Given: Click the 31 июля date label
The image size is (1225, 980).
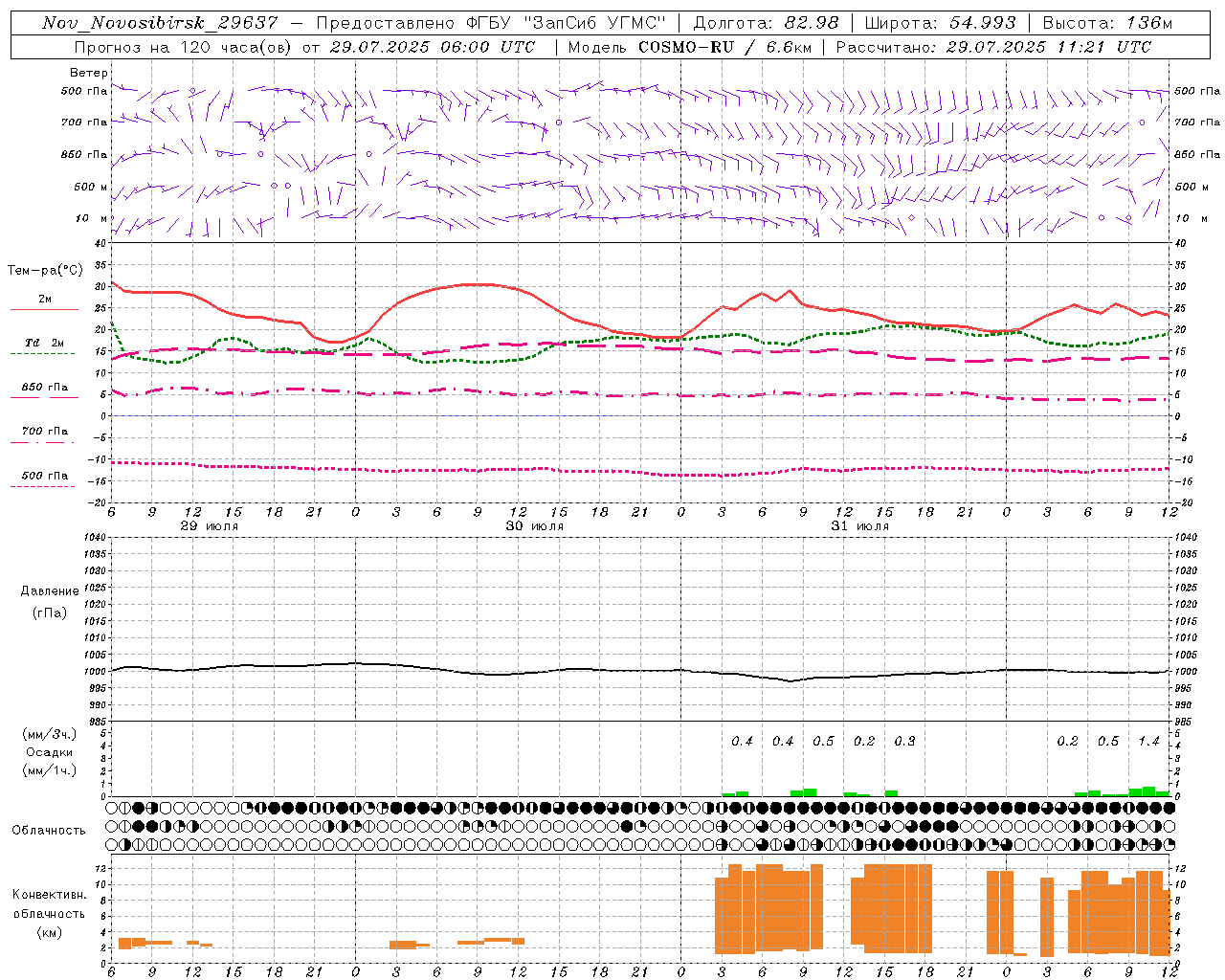Looking at the screenshot, I should pyautogui.click(x=859, y=526).
